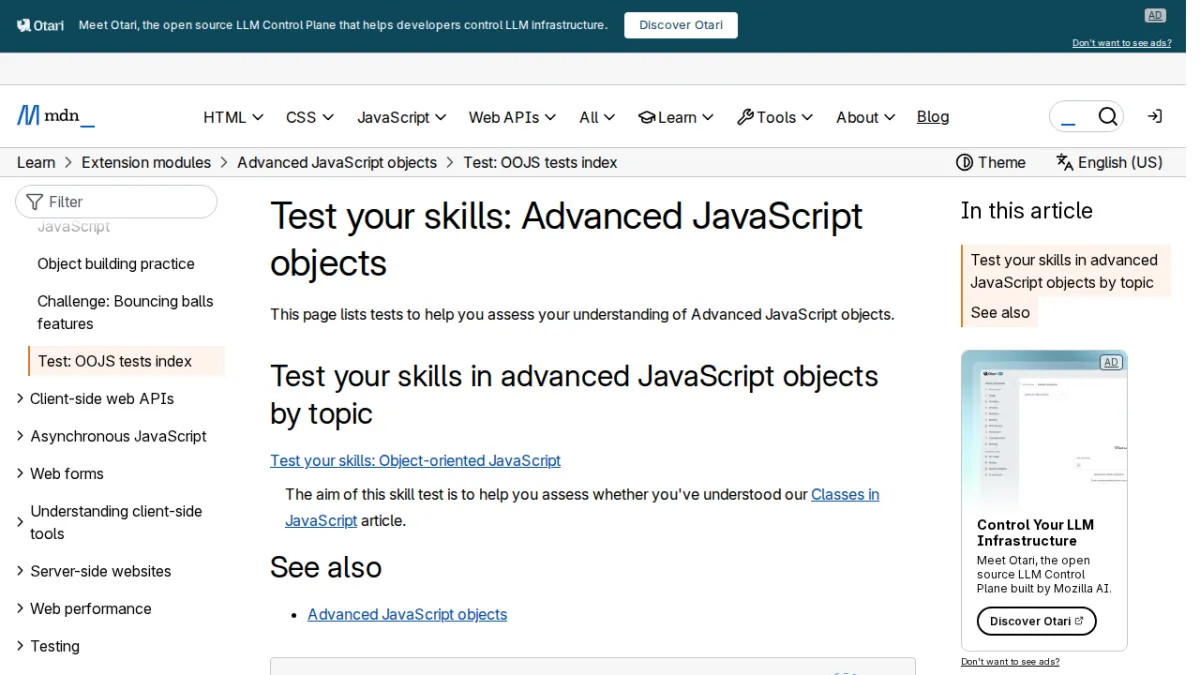Click the Otari ad screenshot thumbnail
The image size is (1200, 675).
point(1044,430)
